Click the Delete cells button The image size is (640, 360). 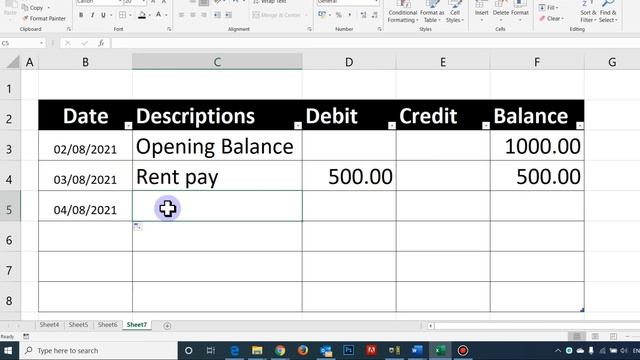501,11
